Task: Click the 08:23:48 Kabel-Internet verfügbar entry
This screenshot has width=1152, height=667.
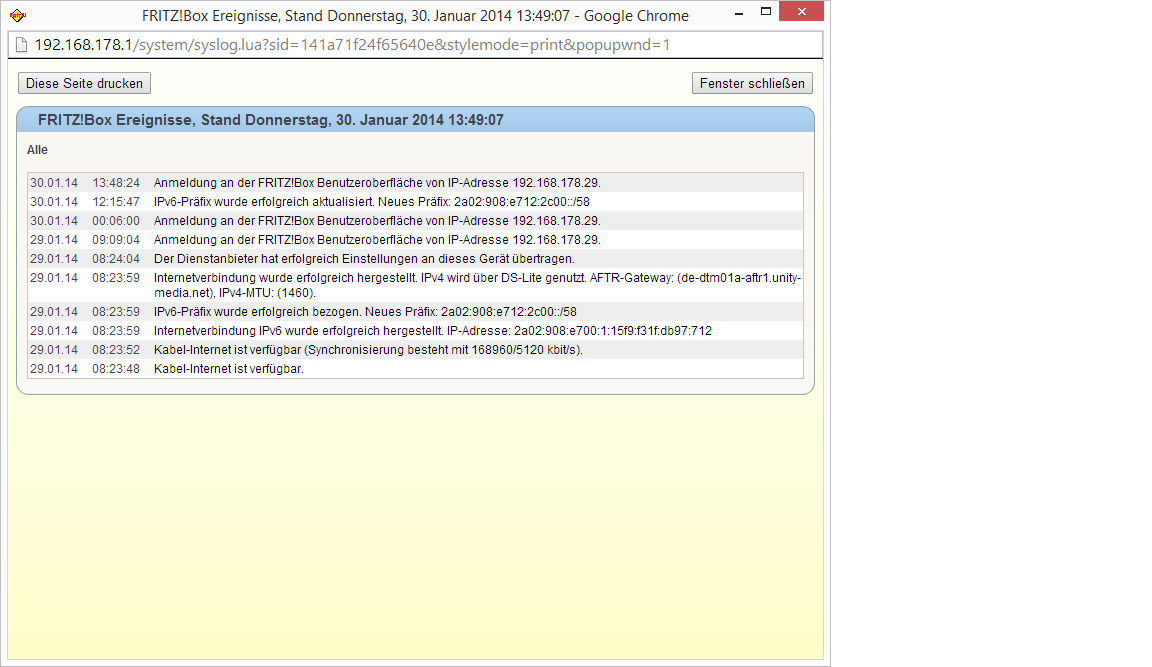Action: coord(228,369)
